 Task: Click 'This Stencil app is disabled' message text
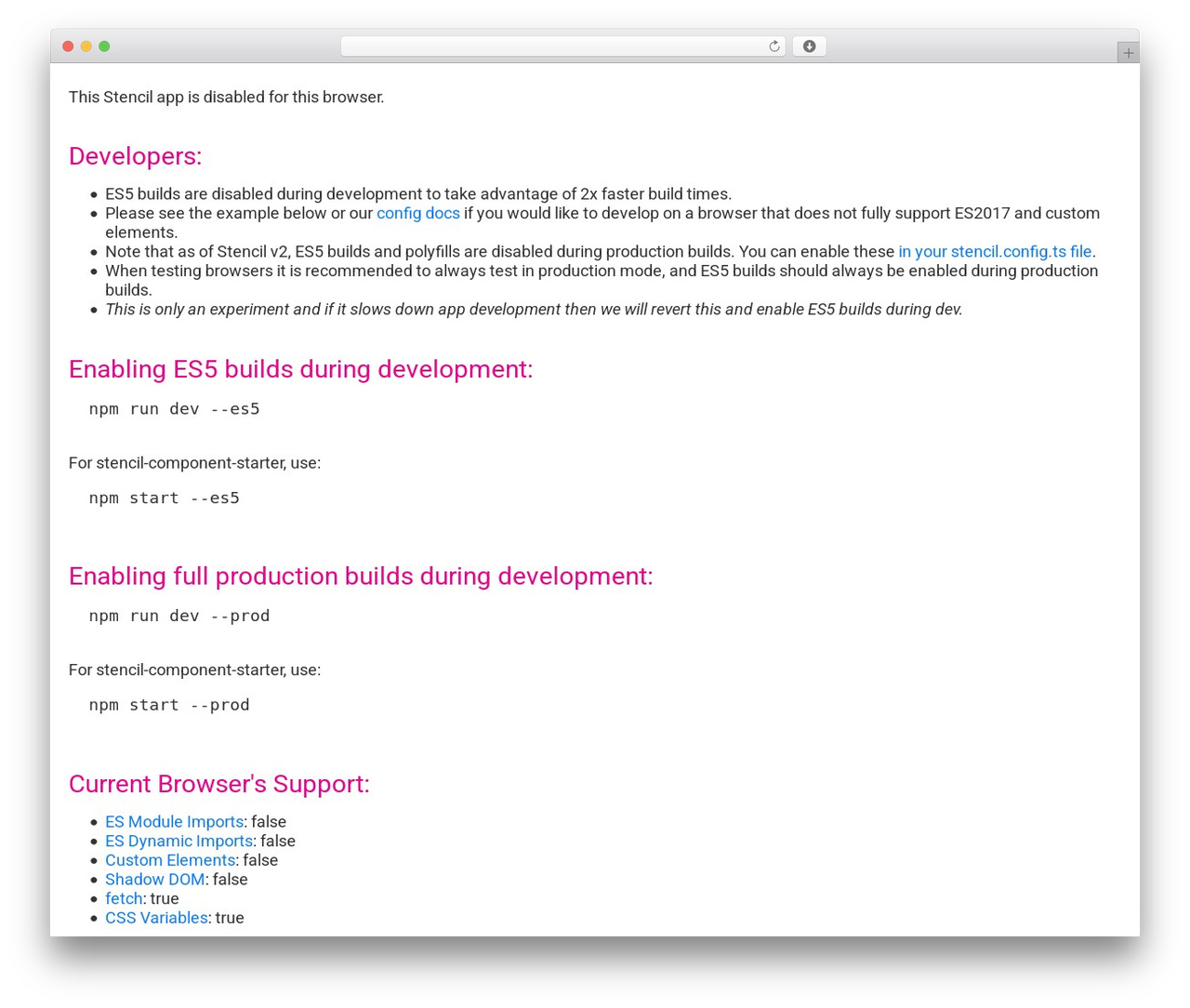[x=227, y=98]
